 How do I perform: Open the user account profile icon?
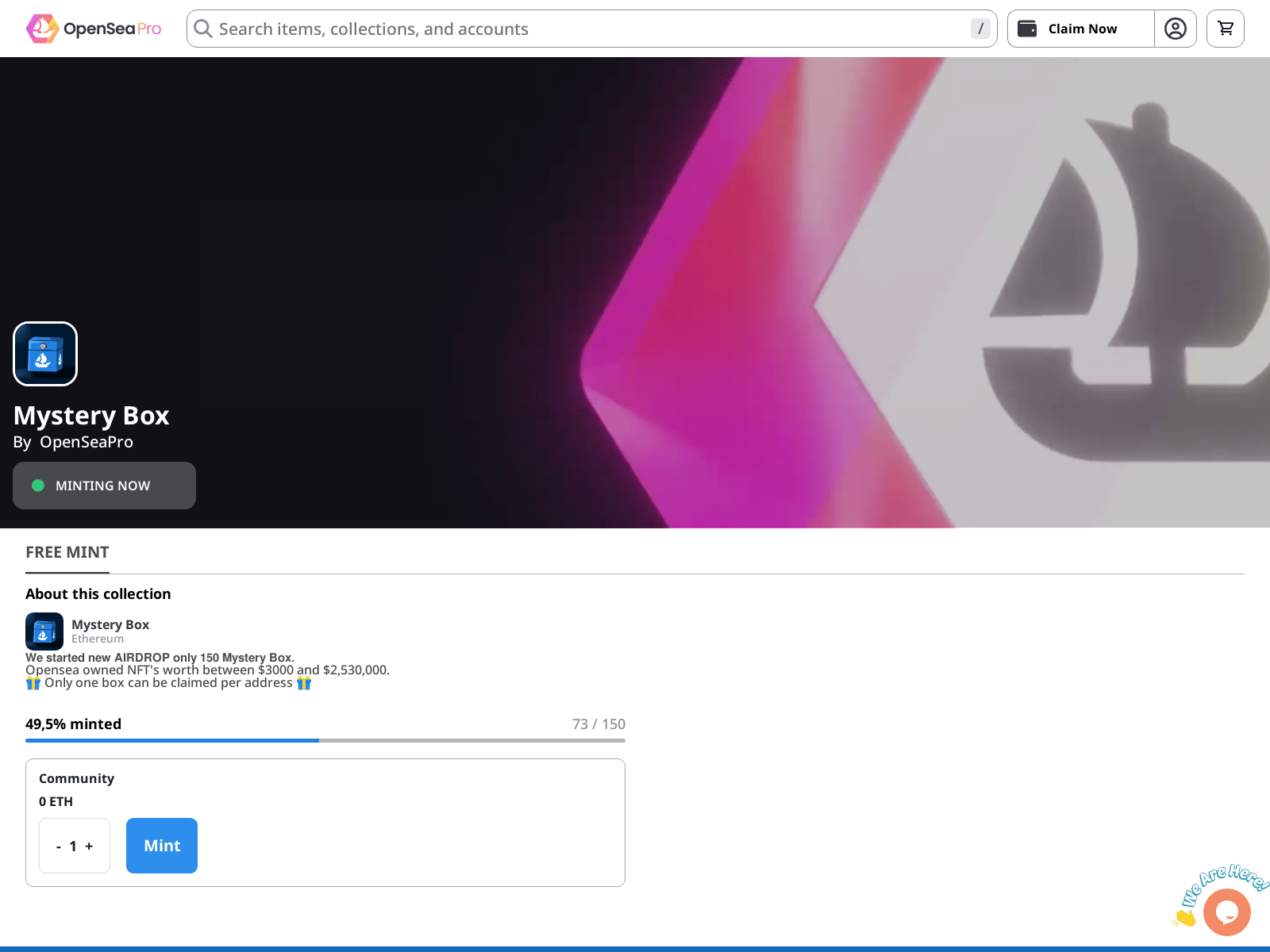(x=1175, y=29)
